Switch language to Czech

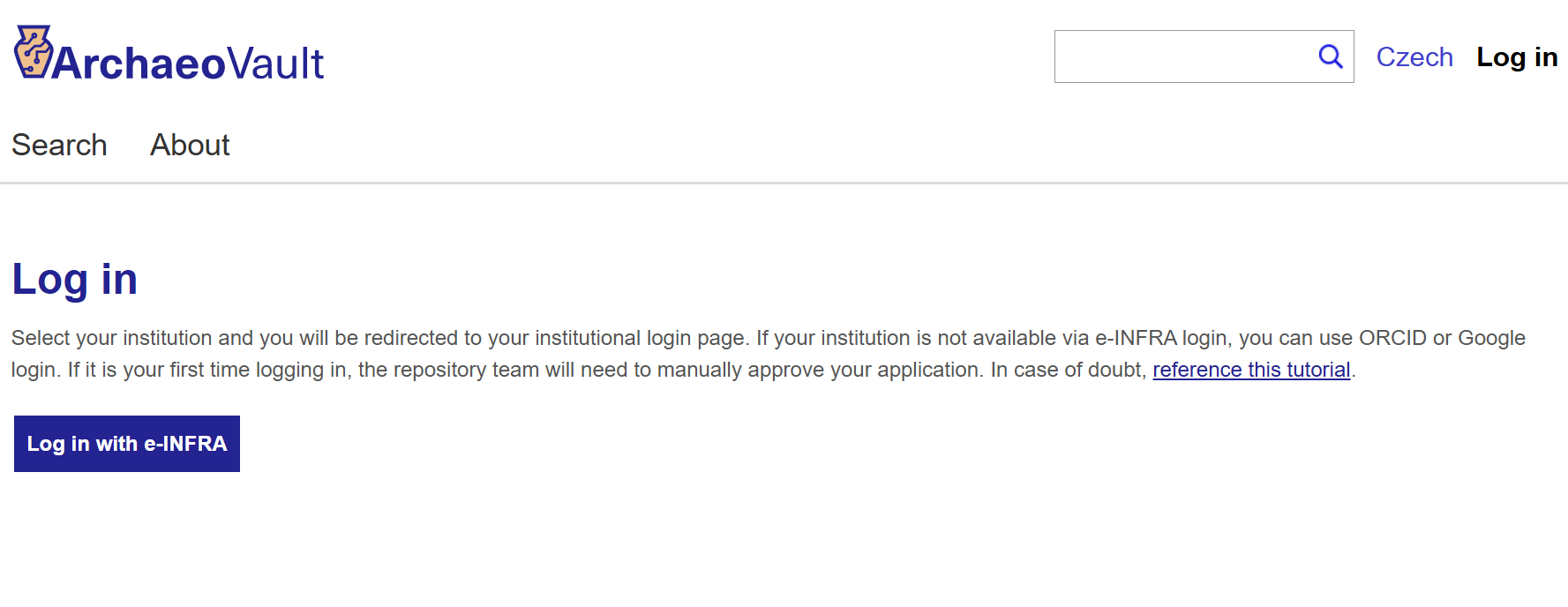(x=1414, y=57)
